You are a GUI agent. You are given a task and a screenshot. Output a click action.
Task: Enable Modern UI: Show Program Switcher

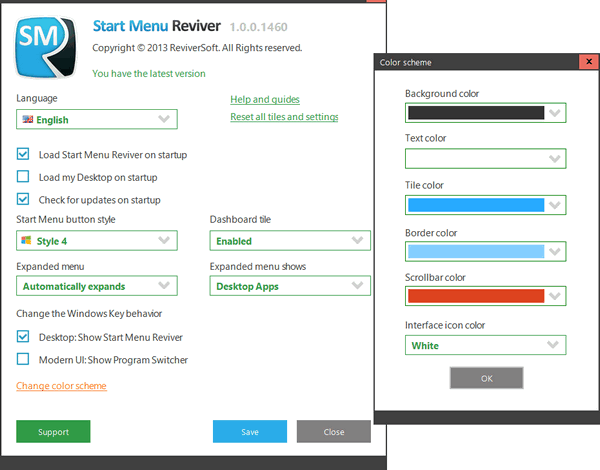[23, 359]
